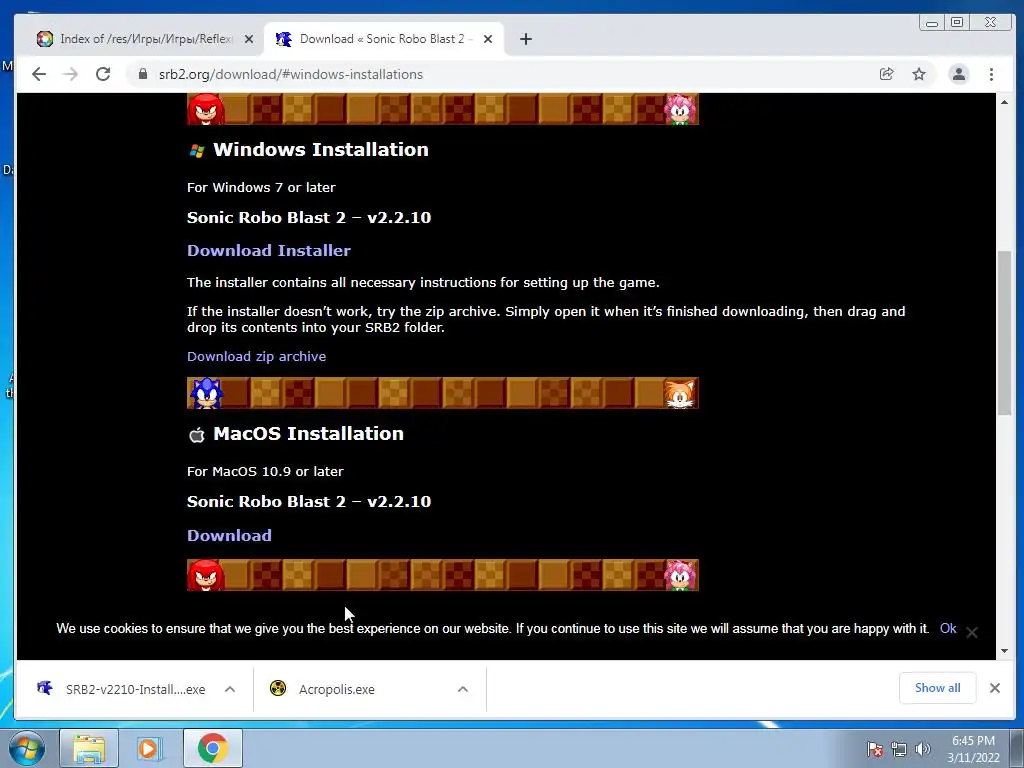
Task: Open the Windows Start menu
Action: coord(26,748)
